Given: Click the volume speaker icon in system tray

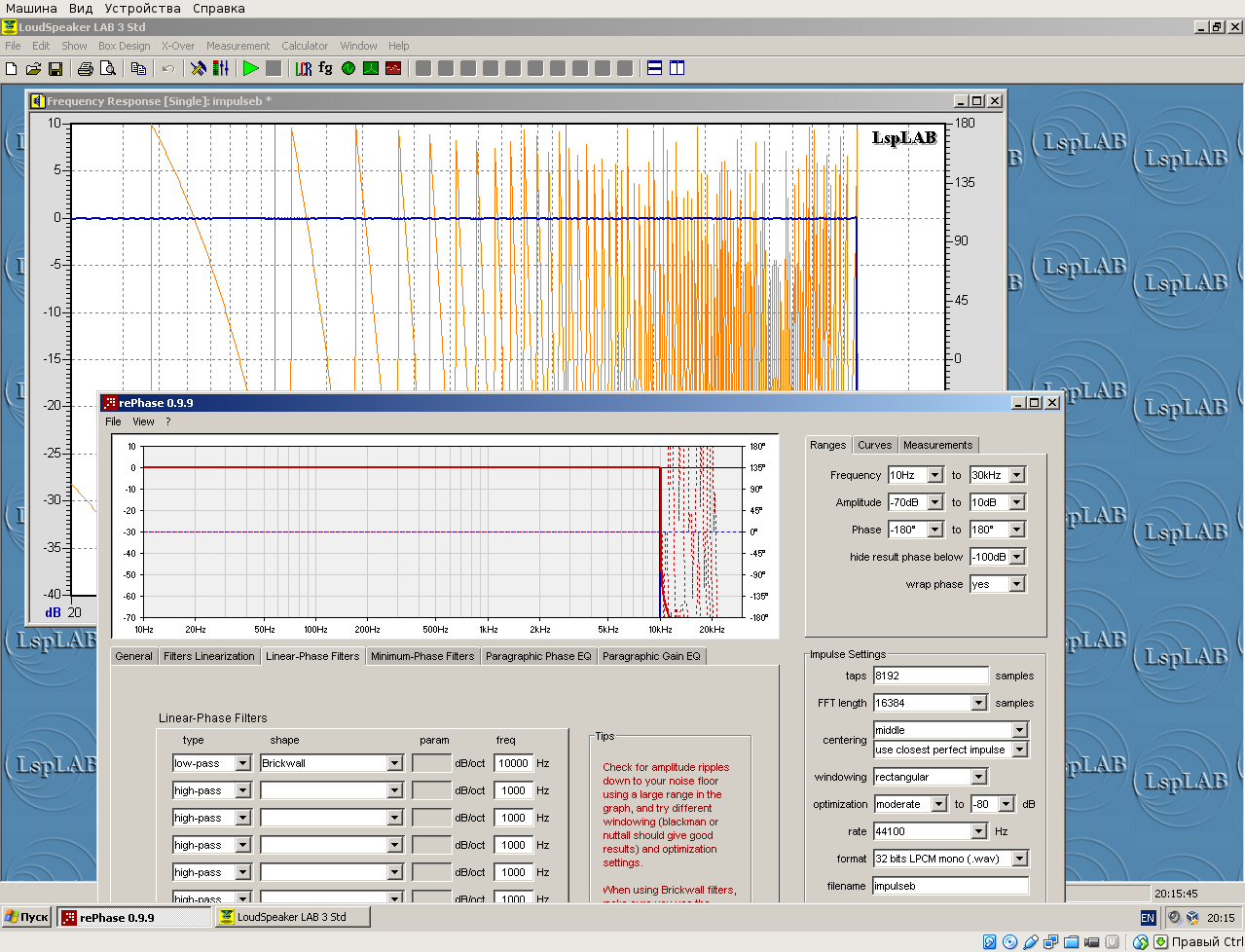Looking at the screenshot, I should pos(1175,917).
